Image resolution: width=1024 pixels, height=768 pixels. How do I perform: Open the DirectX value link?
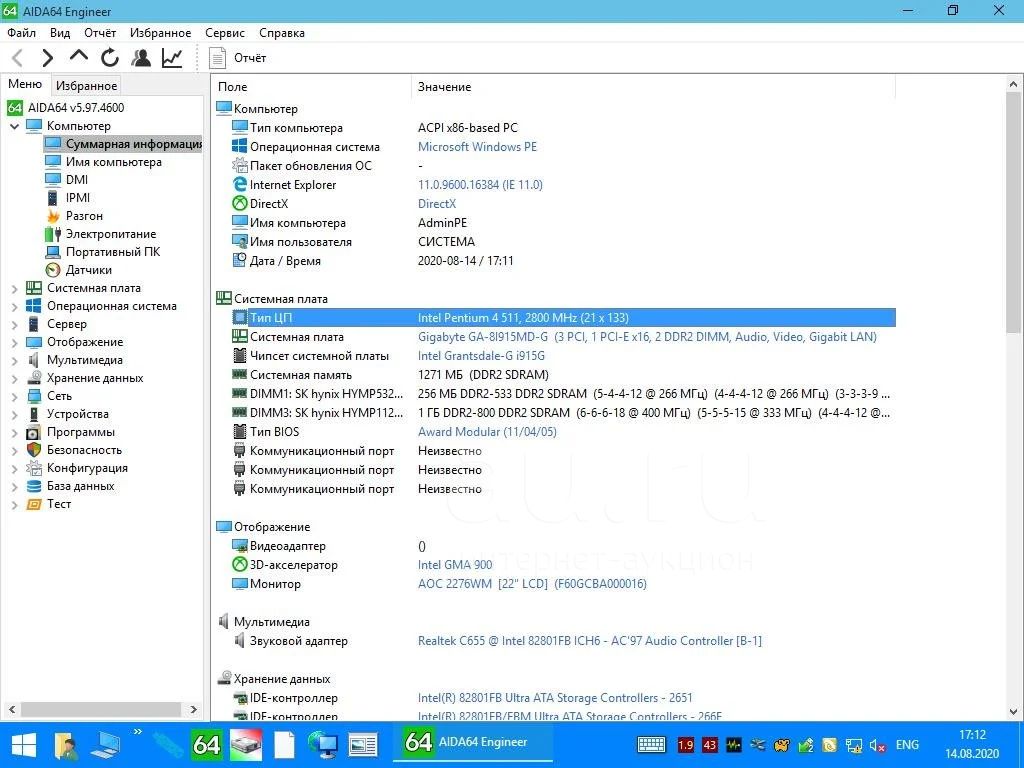coord(437,204)
